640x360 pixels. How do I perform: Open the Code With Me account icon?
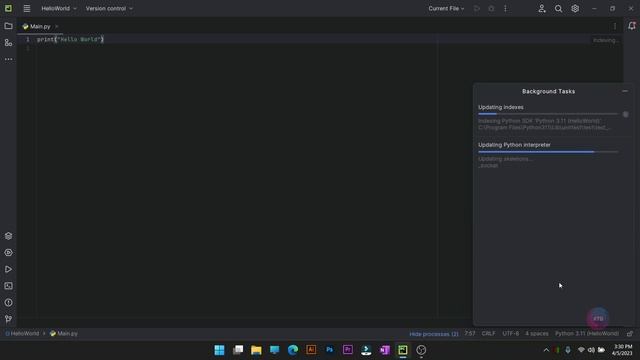click(x=542, y=9)
